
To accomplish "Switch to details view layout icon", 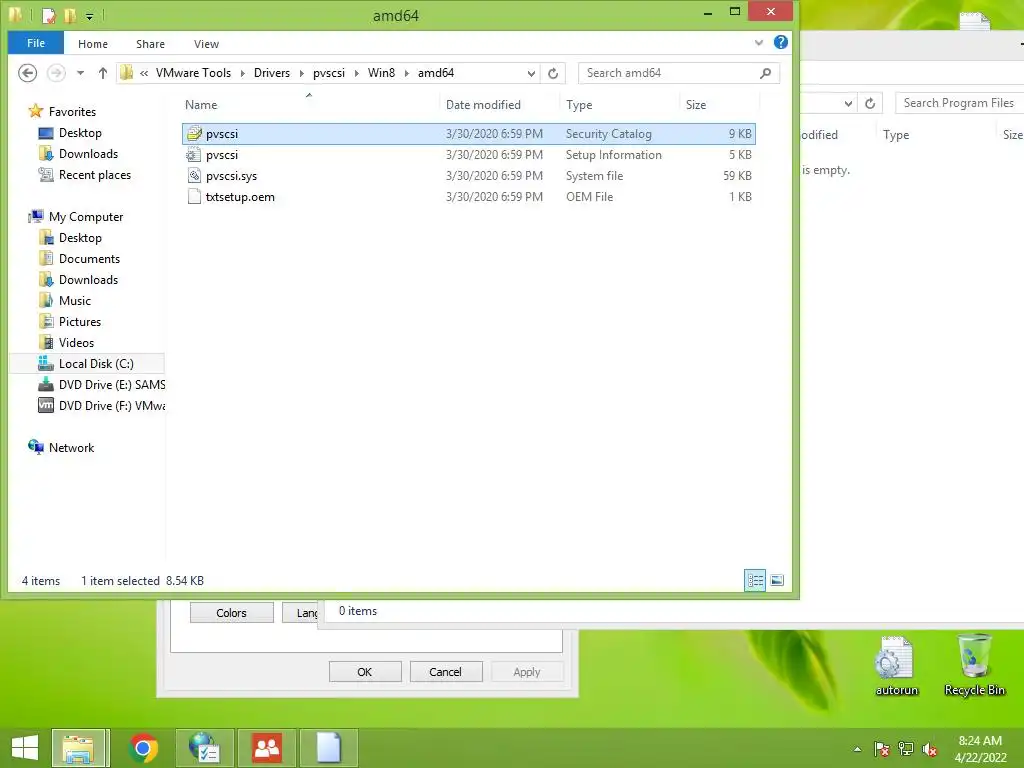I will pyautogui.click(x=755, y=580).
